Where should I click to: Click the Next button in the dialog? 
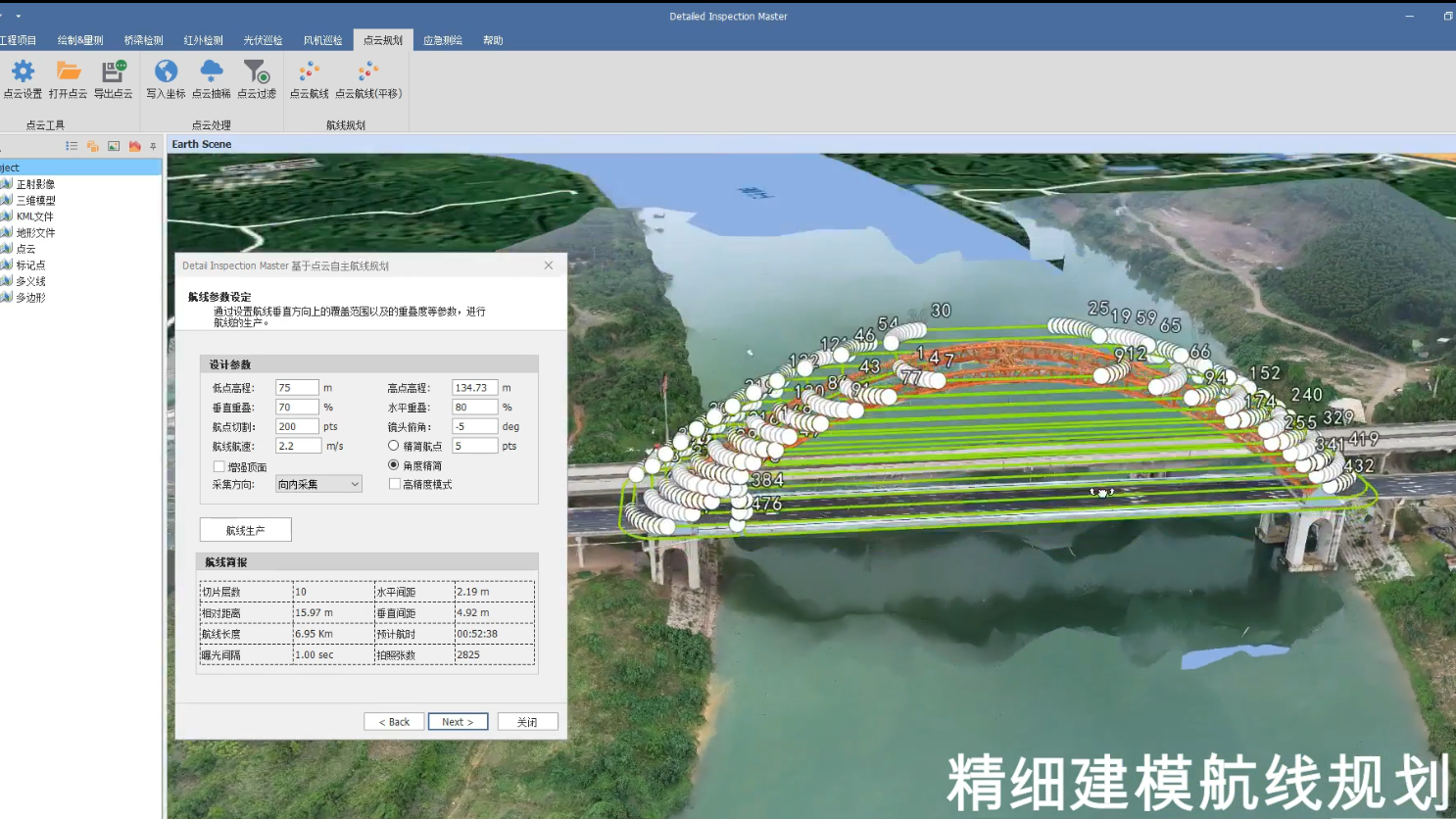[x=458, y=721]
